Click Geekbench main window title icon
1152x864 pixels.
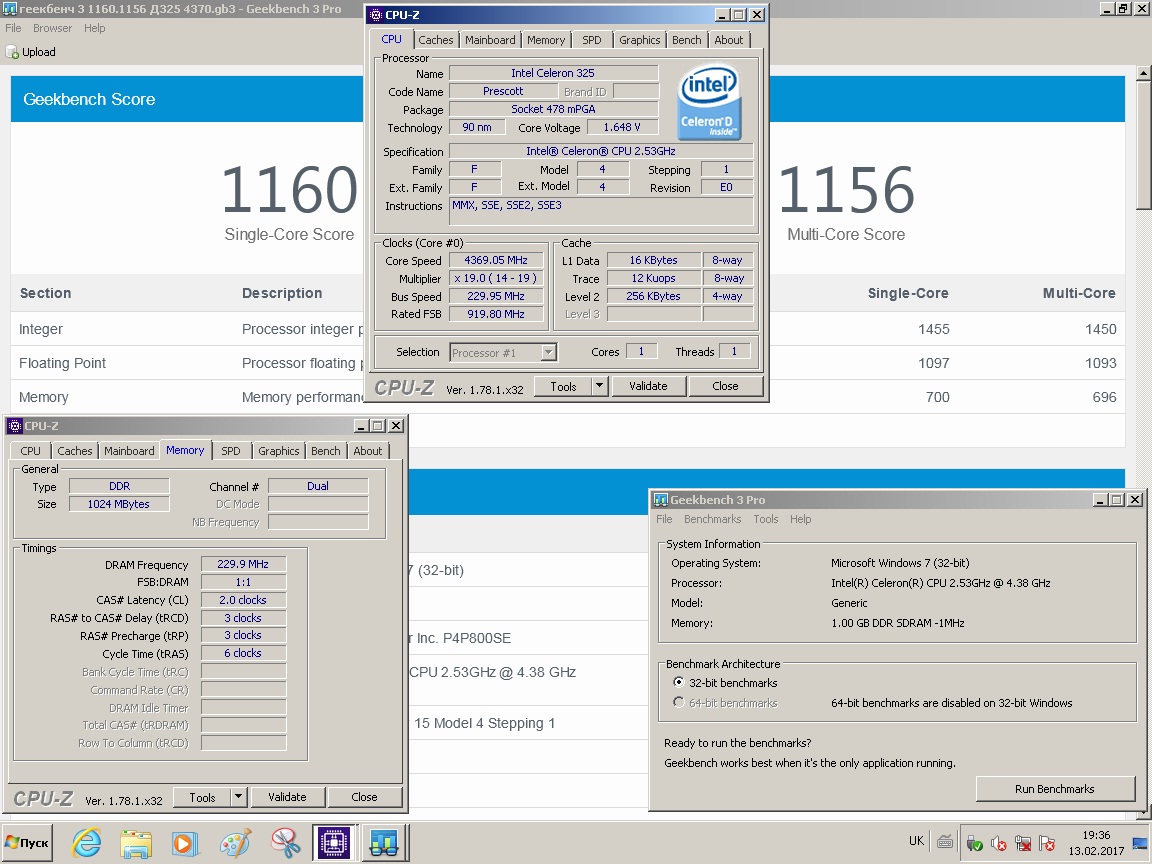pos(10,9)
